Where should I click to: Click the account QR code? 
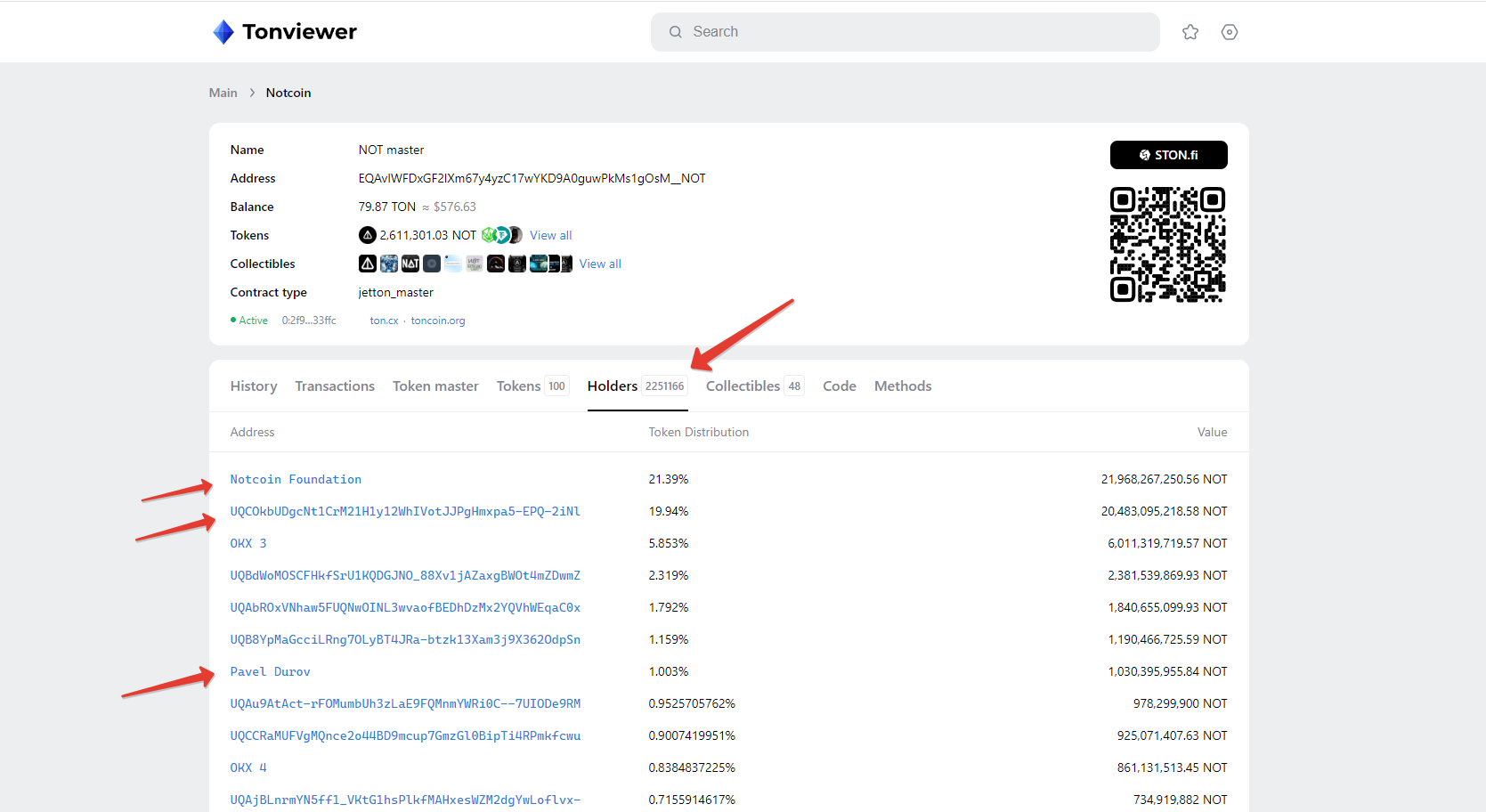1168,245
